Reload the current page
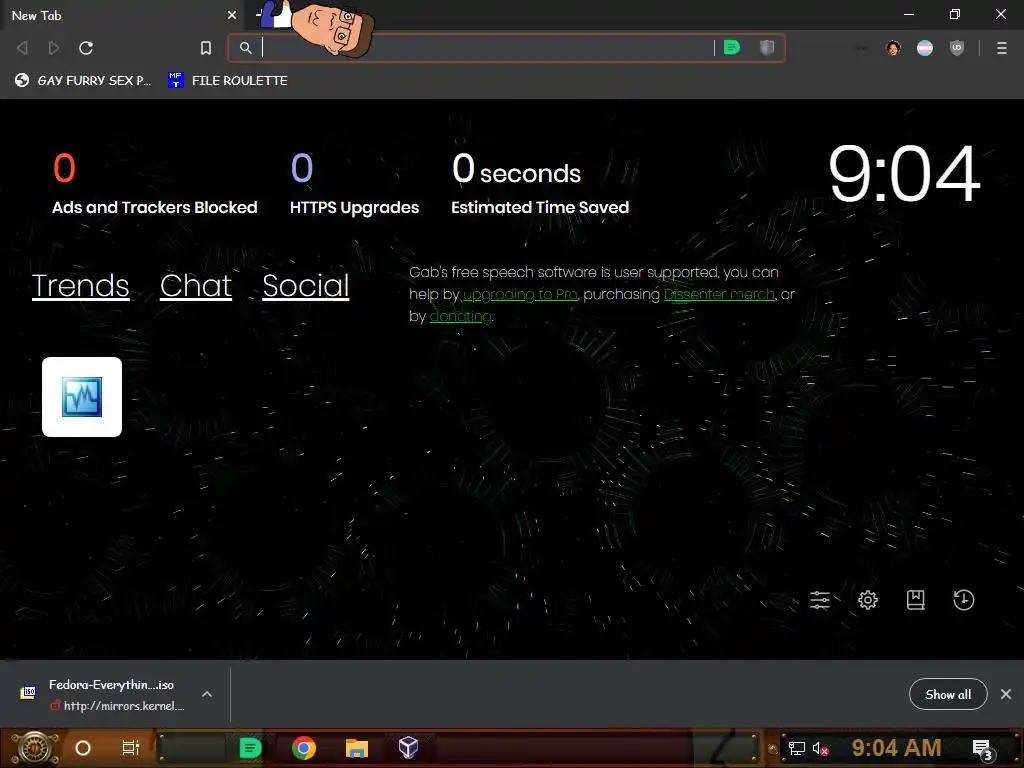The width and height of the screenshot is (1024, 768). 86,48
